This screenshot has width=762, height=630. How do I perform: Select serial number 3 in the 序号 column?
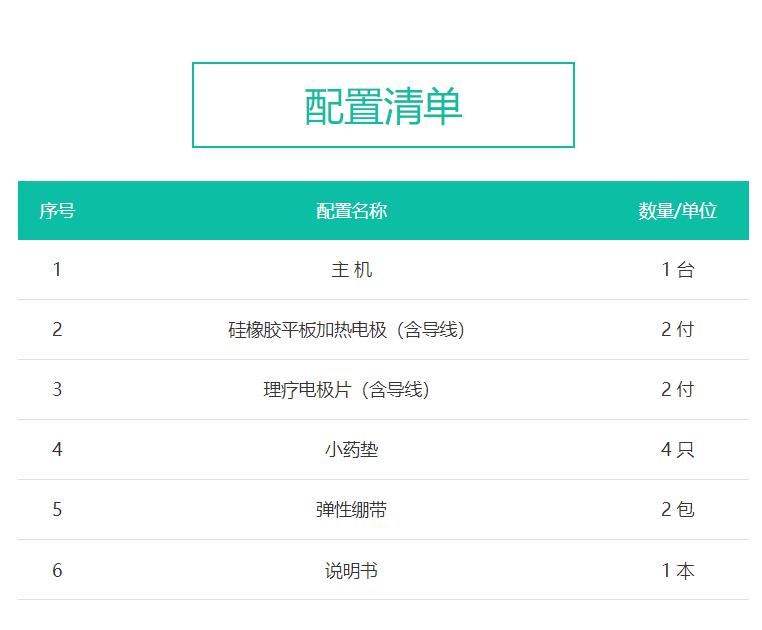pos(57,390)
